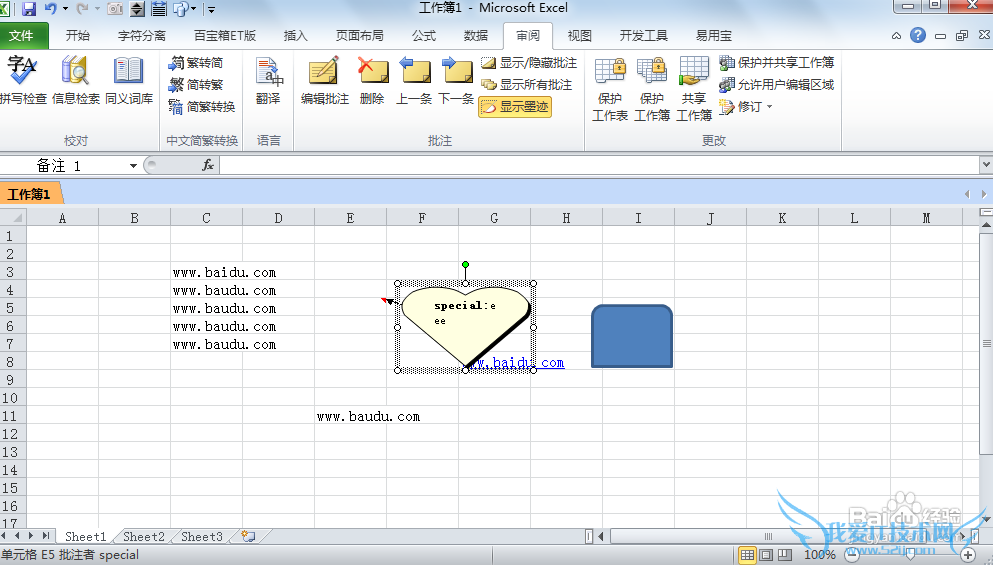Jump to last sheet tab
The height and width of the screenshot is (565, 993).
[x=46, y=536]
